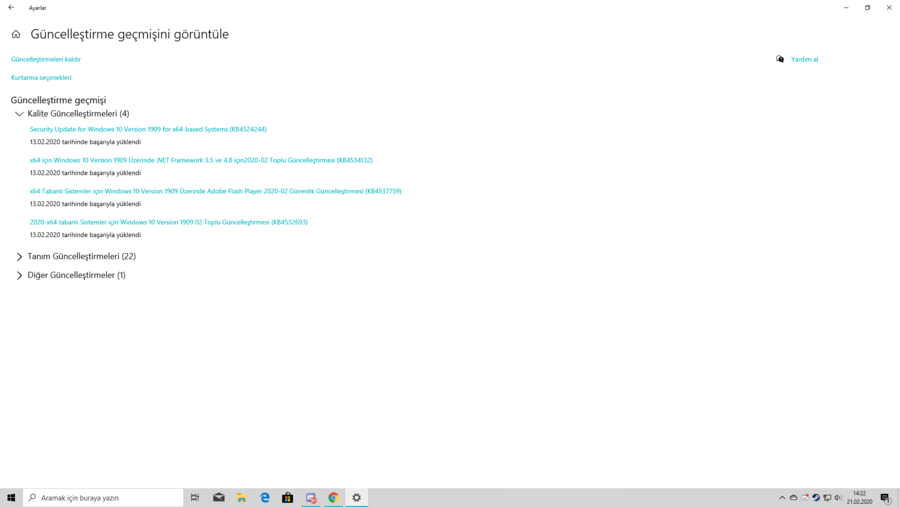Click the MSI tray icon with red dot
The image size is (900, 507).
pyautogui.click(x=805, y=498)
